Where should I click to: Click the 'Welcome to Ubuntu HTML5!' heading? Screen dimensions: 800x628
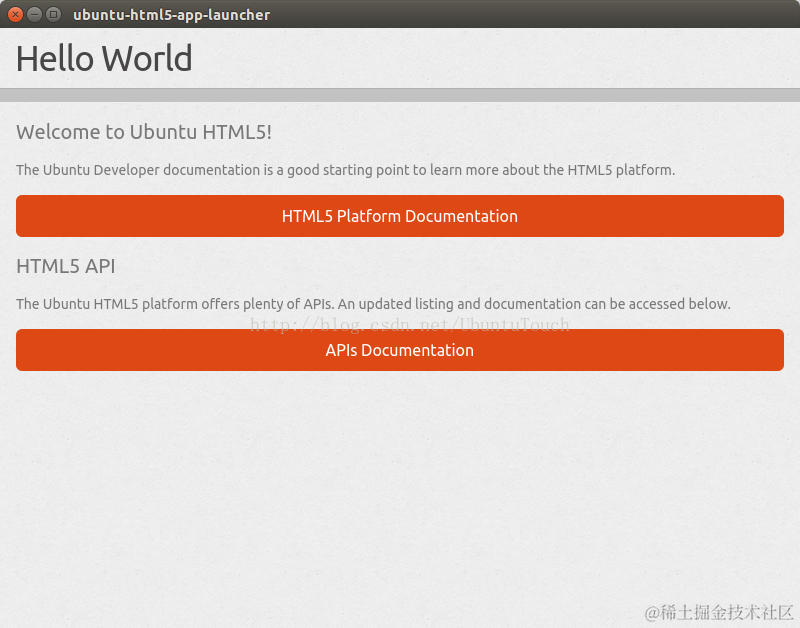click(144, 132)
